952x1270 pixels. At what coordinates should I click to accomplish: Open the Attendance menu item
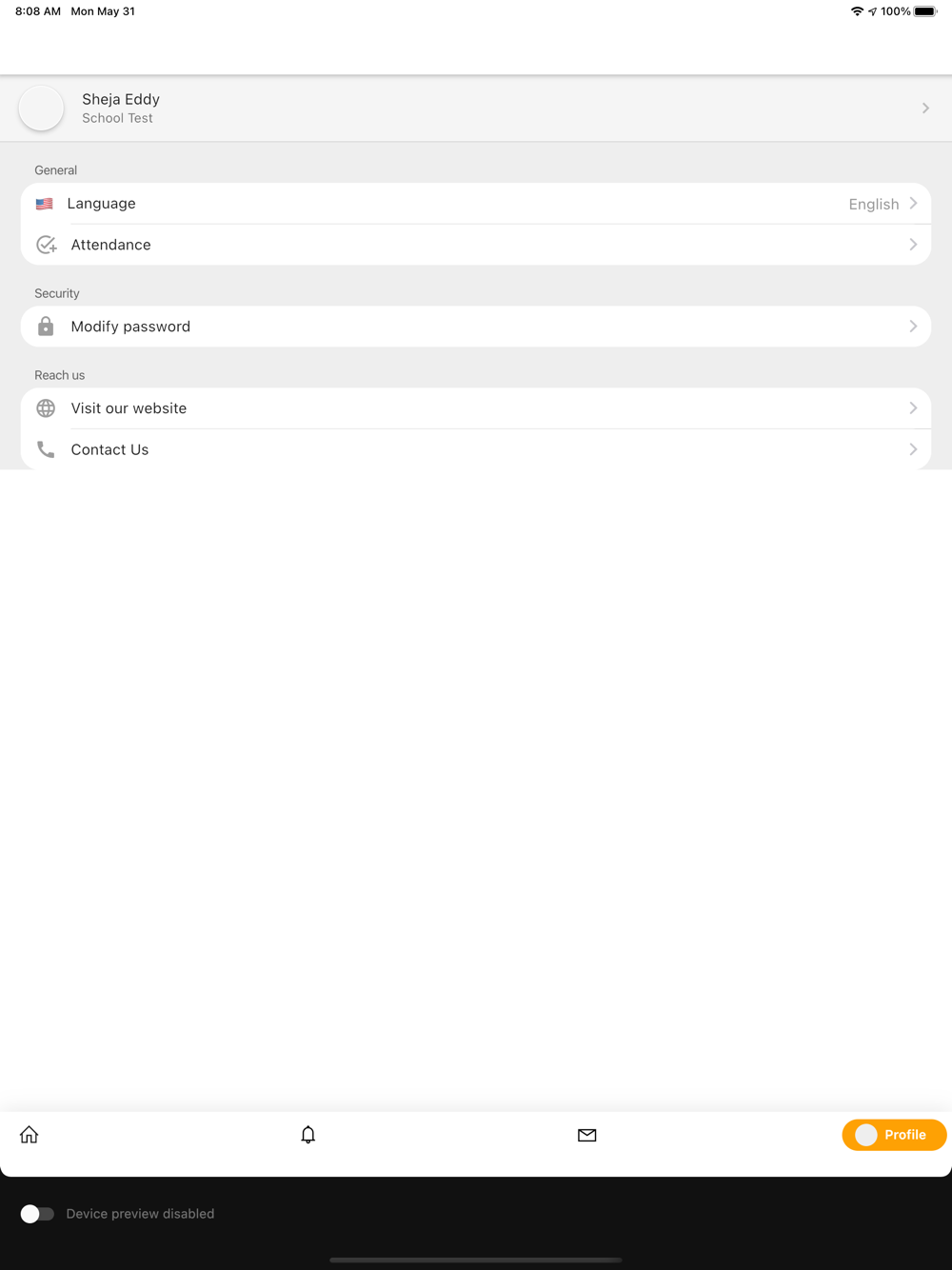click(x=476, y=245)
